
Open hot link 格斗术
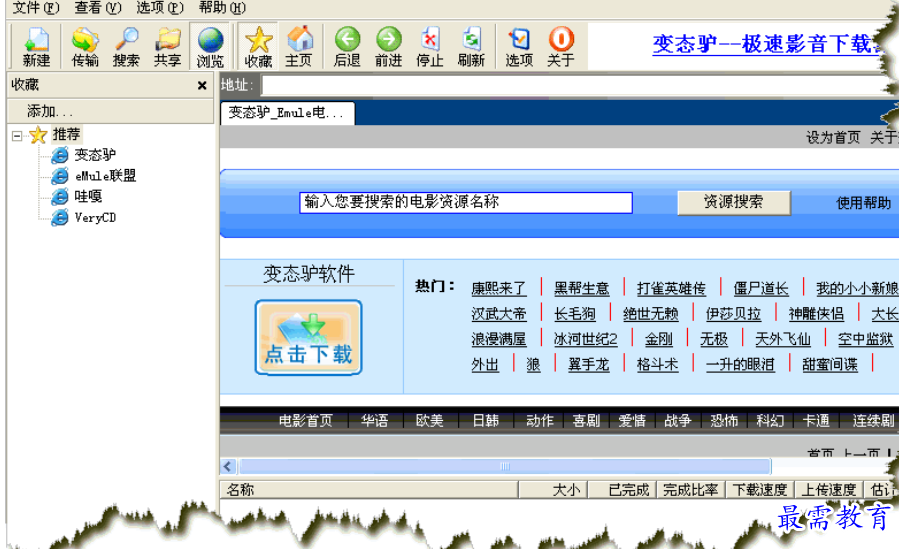[657, 364]
